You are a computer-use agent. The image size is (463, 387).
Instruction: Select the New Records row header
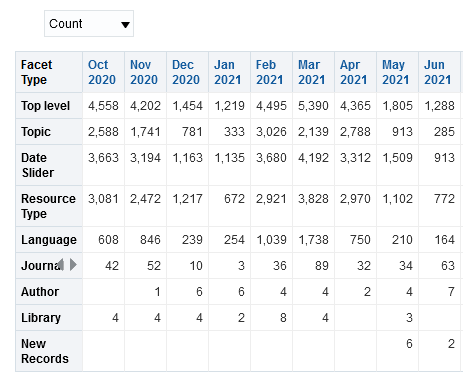pyautogui.click(x=49, y=351)
